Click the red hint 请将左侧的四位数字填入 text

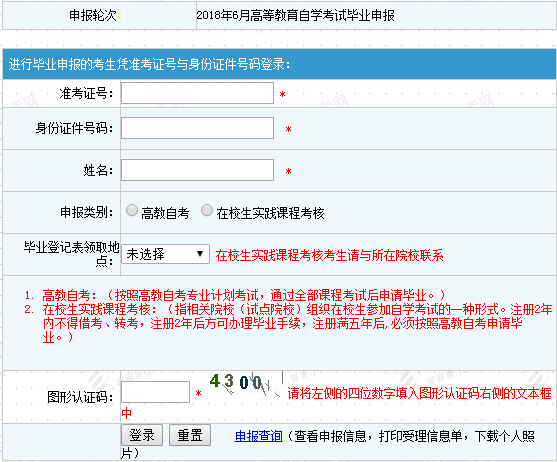[419, 393]
